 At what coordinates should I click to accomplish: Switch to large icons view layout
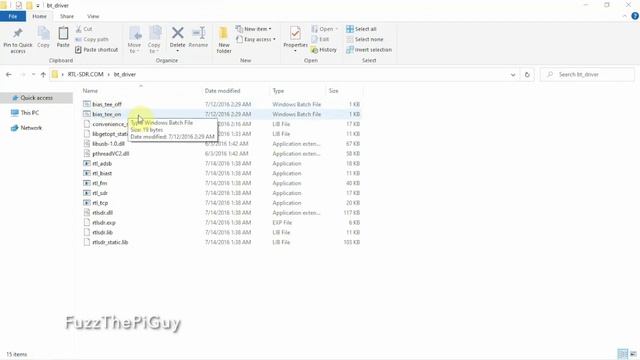[x=633, y=354]
